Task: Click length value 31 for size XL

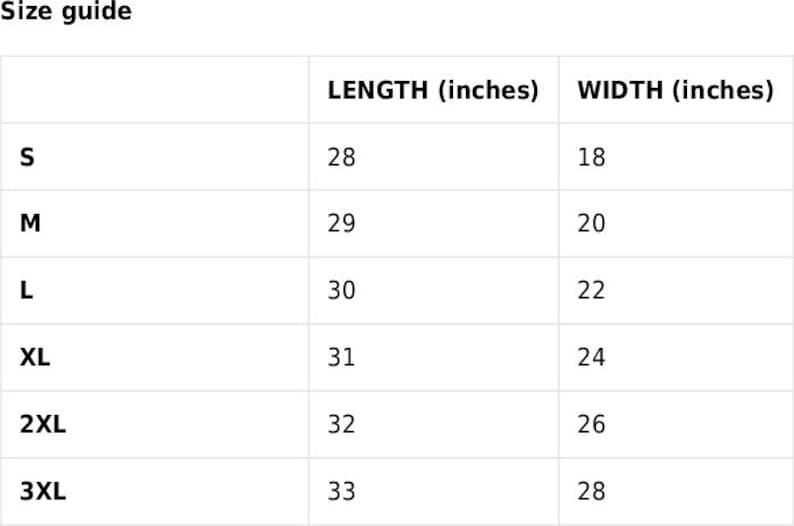Action: tap(341, 357)
